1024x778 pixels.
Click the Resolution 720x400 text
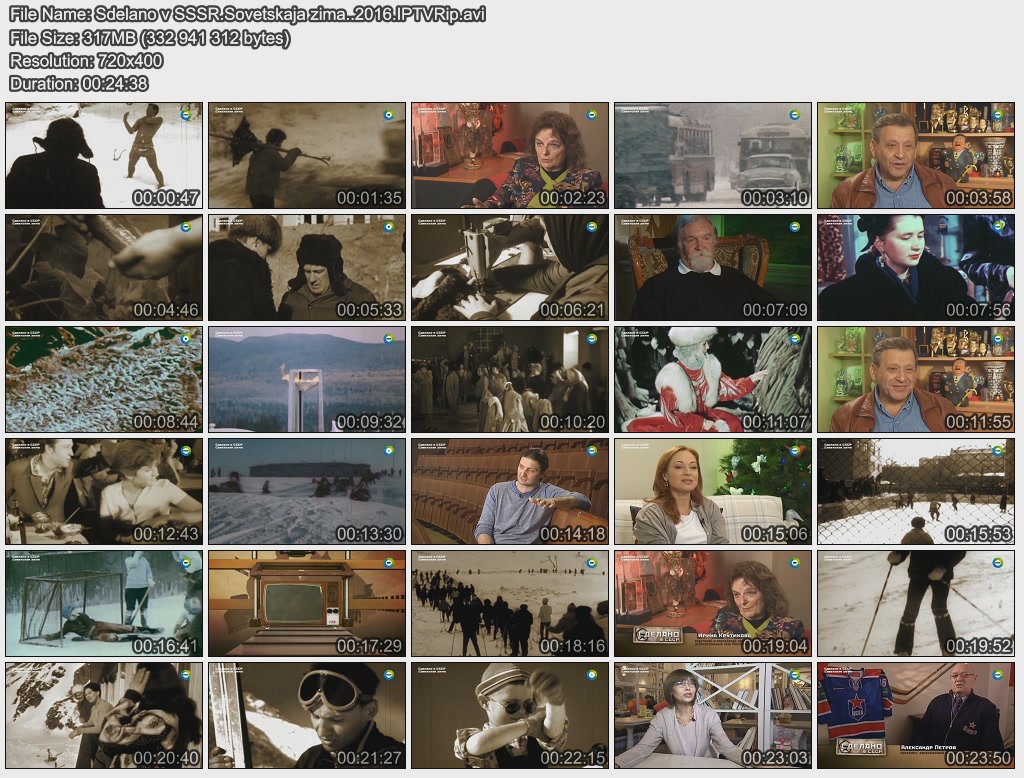(86, 61)
